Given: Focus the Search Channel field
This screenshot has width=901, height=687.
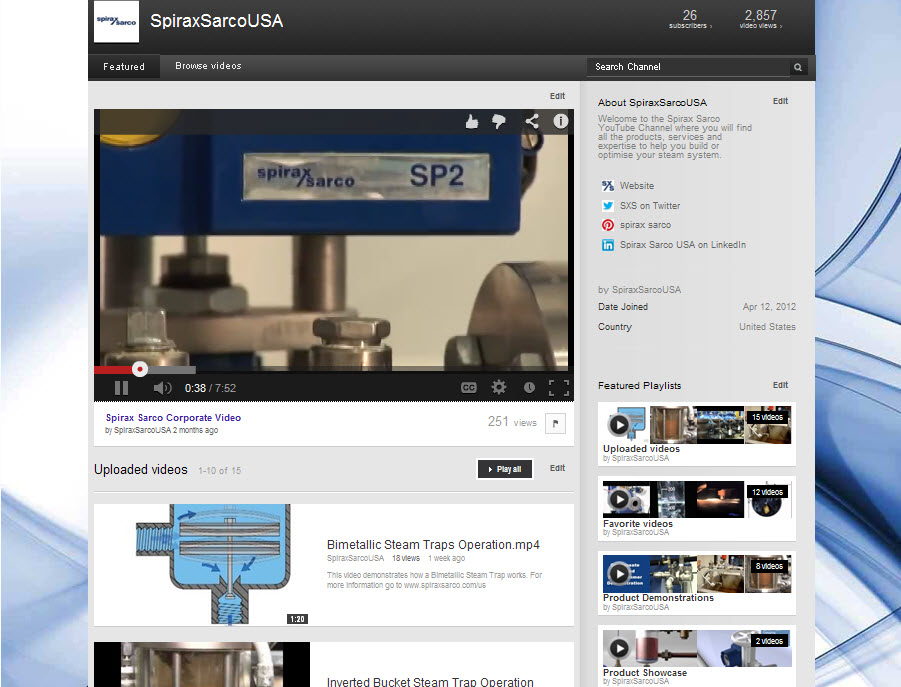Looking at the screenshot, I should [688, 67].
